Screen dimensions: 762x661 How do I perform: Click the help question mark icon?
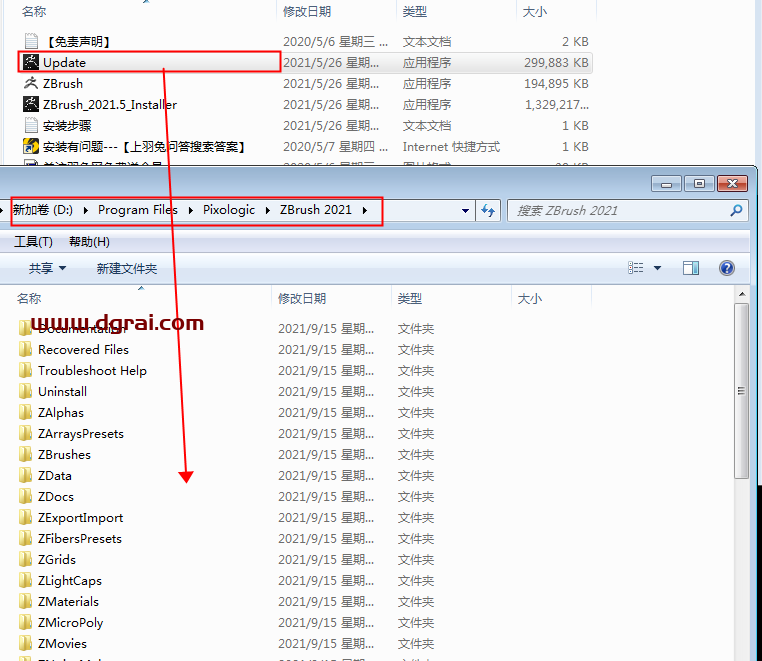click(x=727, y=268)
